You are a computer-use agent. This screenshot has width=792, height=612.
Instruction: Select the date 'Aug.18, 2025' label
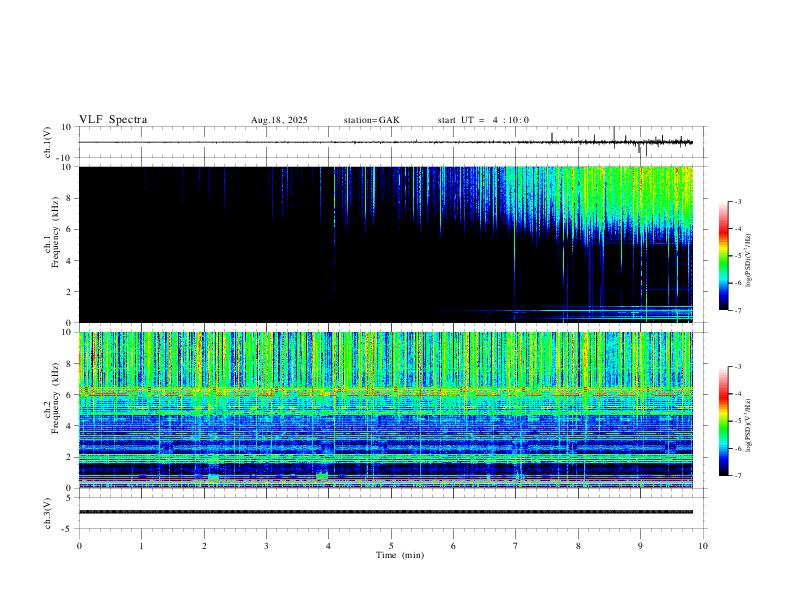tap(279, 120)
